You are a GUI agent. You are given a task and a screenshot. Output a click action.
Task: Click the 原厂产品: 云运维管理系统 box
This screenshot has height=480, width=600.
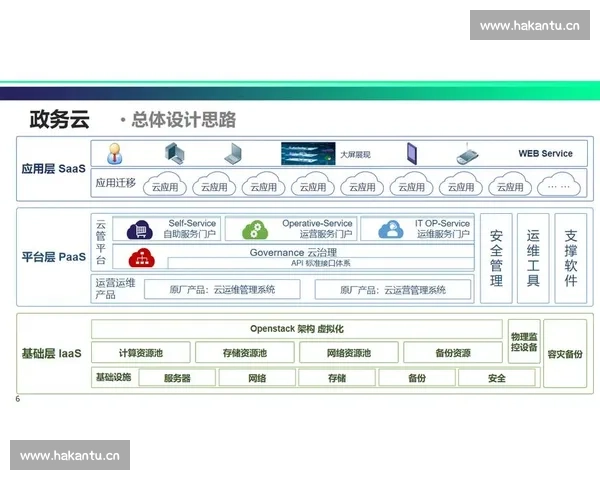click(222, 289)
